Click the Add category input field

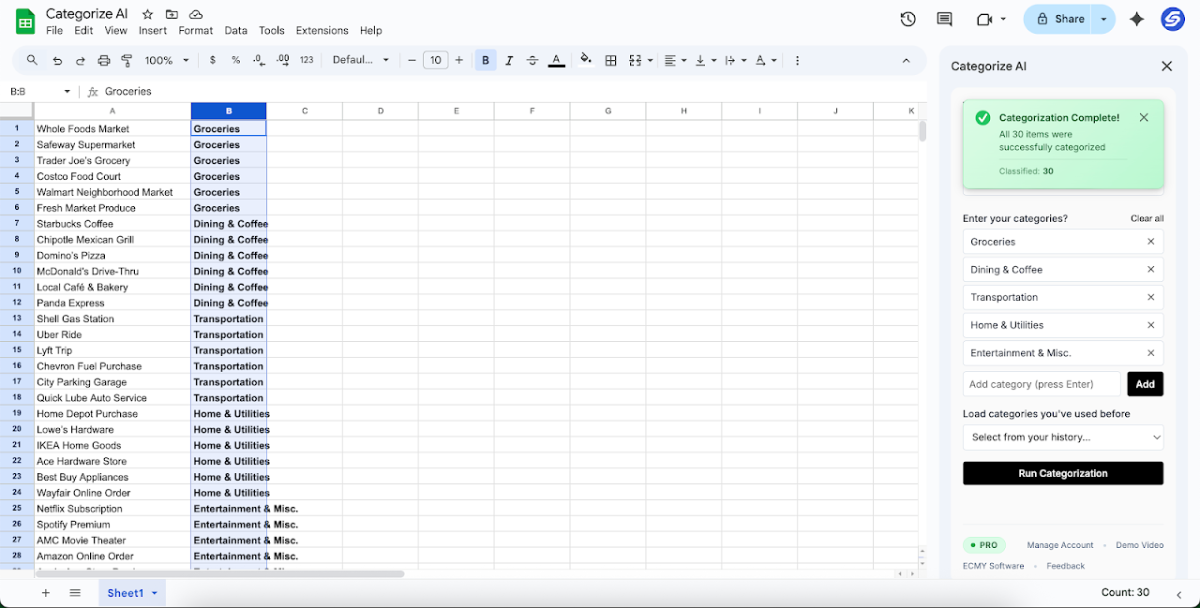pos(1042,384)
